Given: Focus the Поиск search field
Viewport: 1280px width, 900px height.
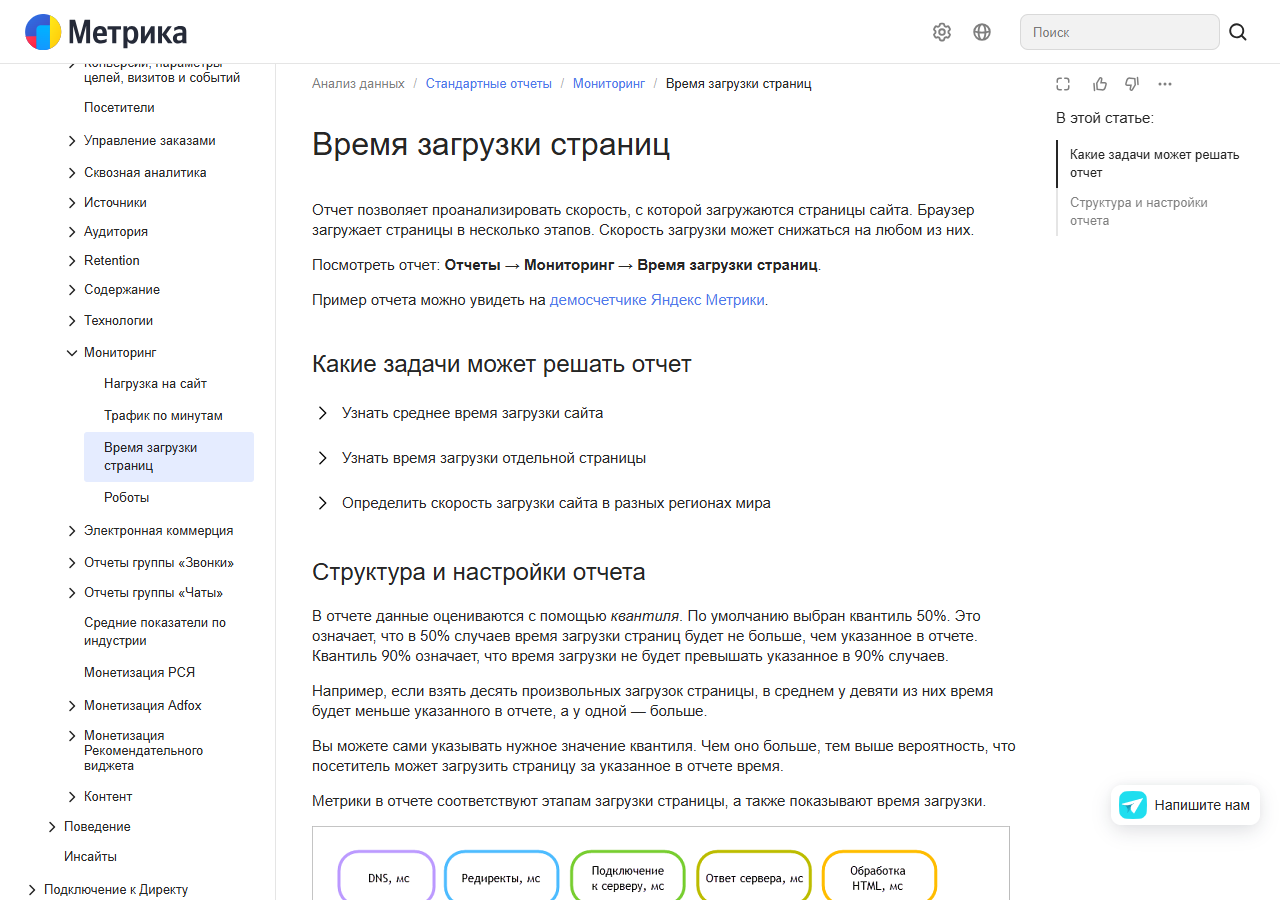Looking at the screenshot, I should coord(1120,32).
